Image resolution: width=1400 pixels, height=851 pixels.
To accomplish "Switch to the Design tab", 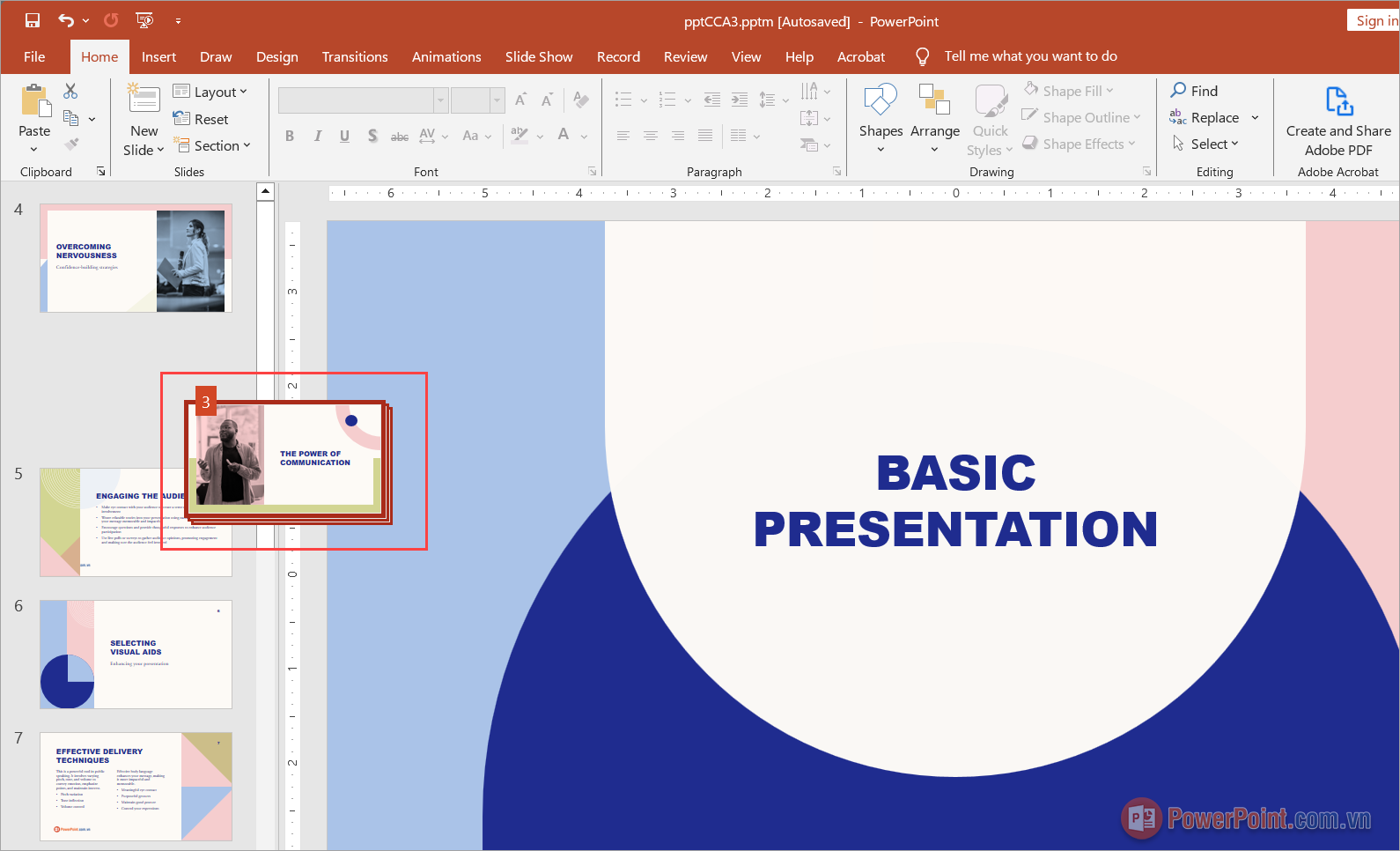I will pos(276,56).
